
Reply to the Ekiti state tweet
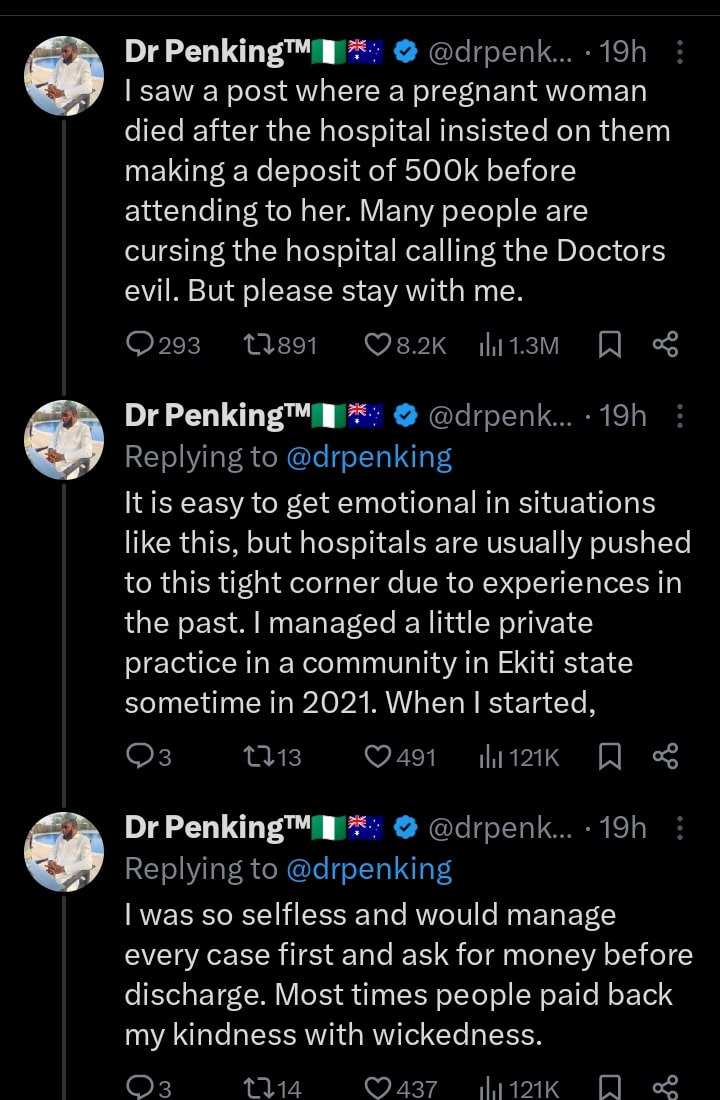138,757
